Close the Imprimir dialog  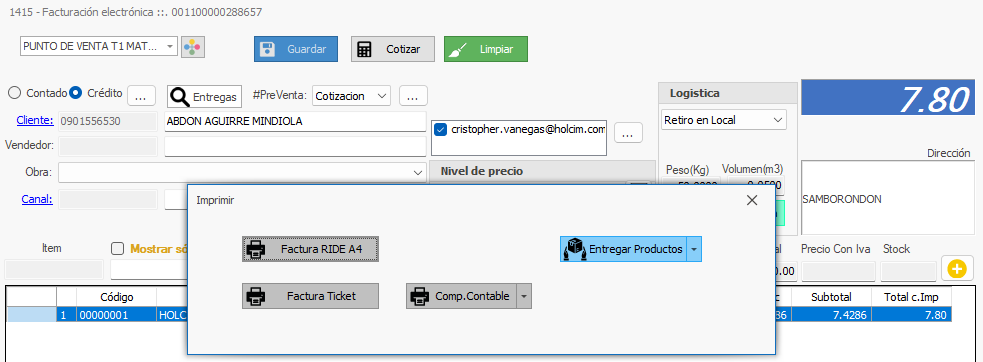tap(752, 200)
